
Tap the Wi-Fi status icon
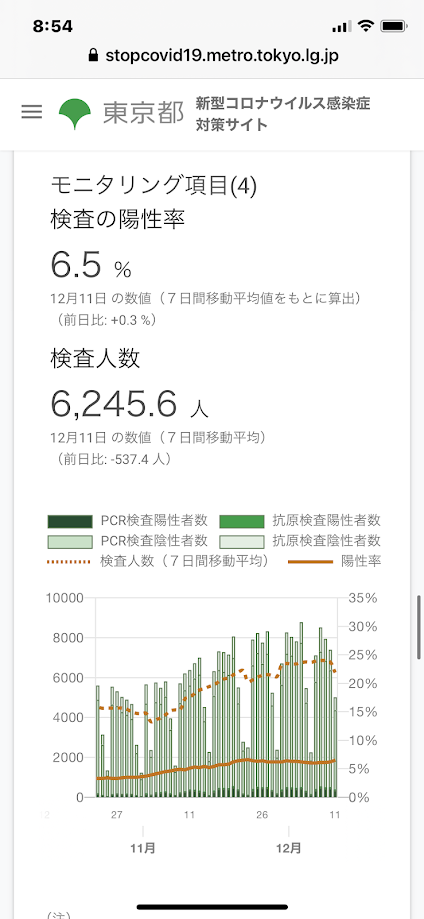(x=367, y=26)
